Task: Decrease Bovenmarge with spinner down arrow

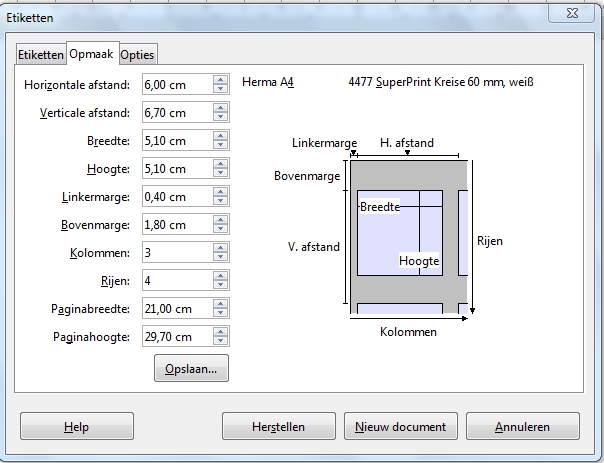Action: [x=220, y=230]
